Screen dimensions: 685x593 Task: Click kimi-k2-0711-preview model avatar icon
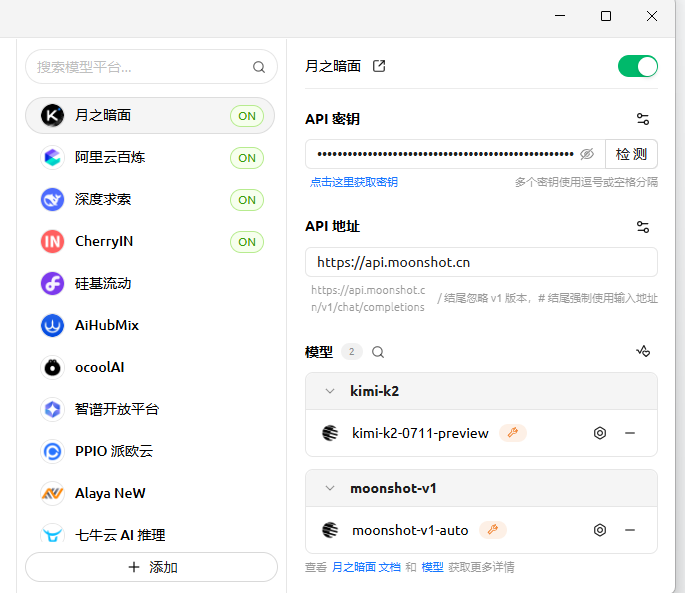[x=330, y=433]
